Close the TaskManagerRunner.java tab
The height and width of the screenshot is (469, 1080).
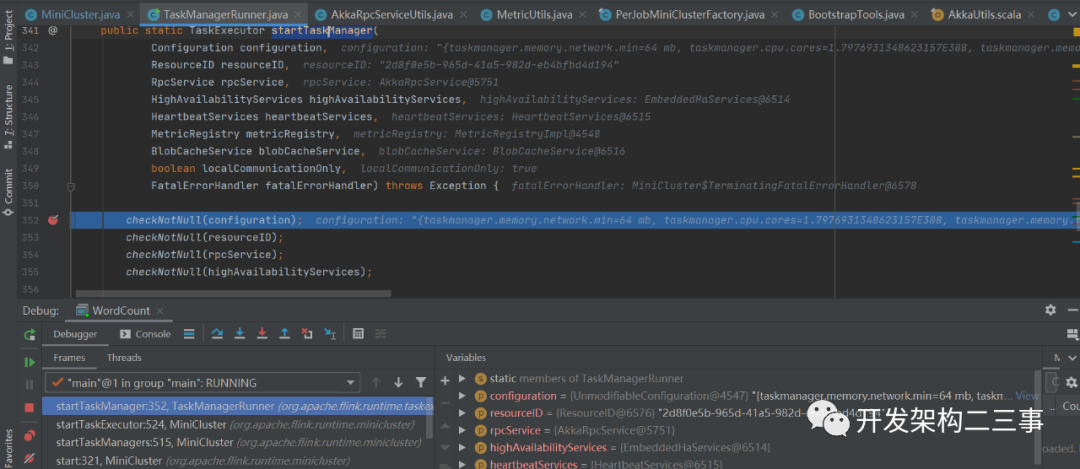(x=298, y=14)
